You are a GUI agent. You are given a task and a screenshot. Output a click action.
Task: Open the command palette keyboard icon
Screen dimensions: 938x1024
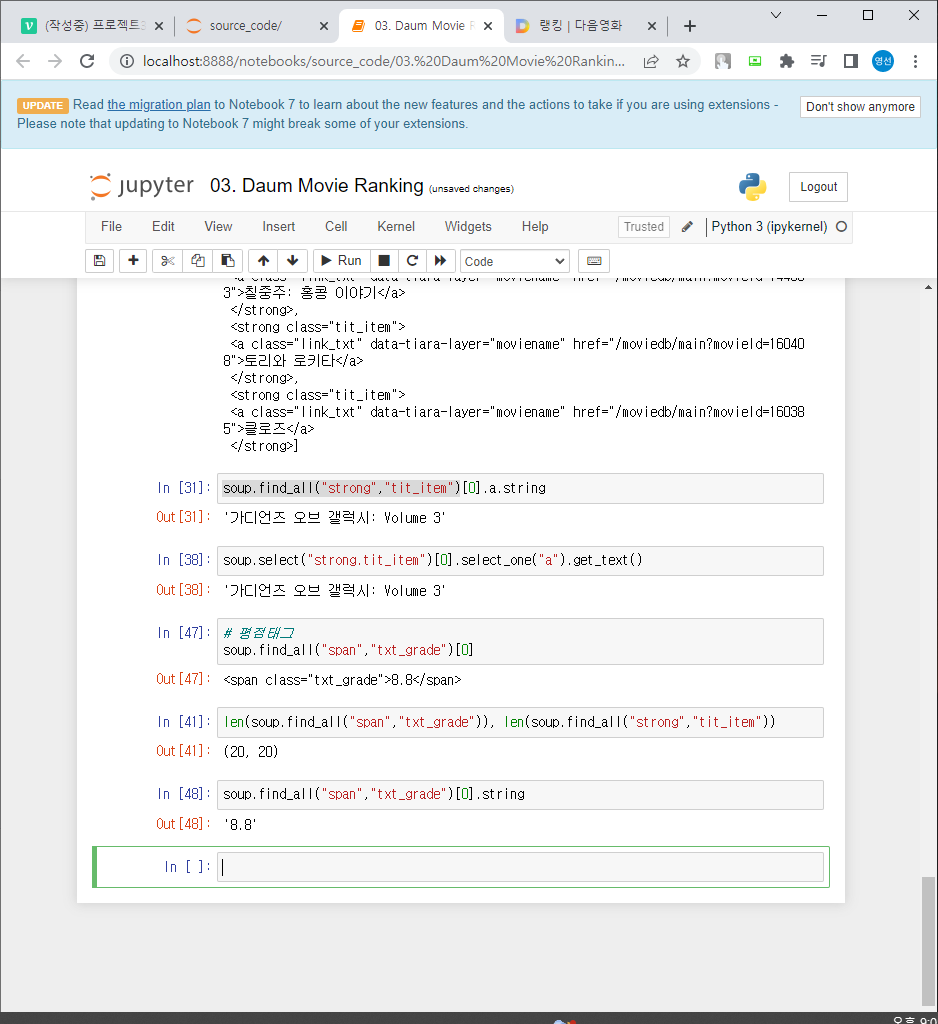point(594,261)
